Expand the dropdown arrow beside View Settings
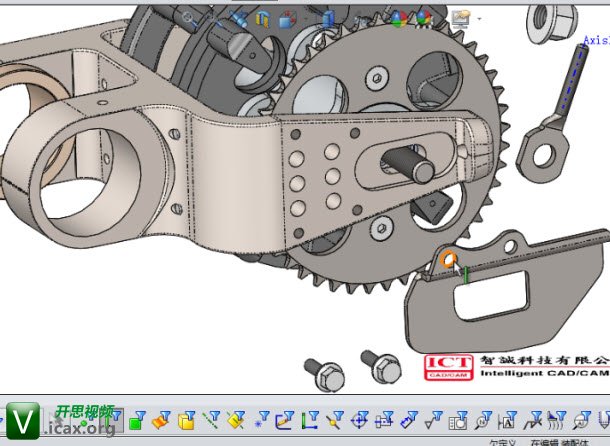The image size is (610, 446). [479, 19]
